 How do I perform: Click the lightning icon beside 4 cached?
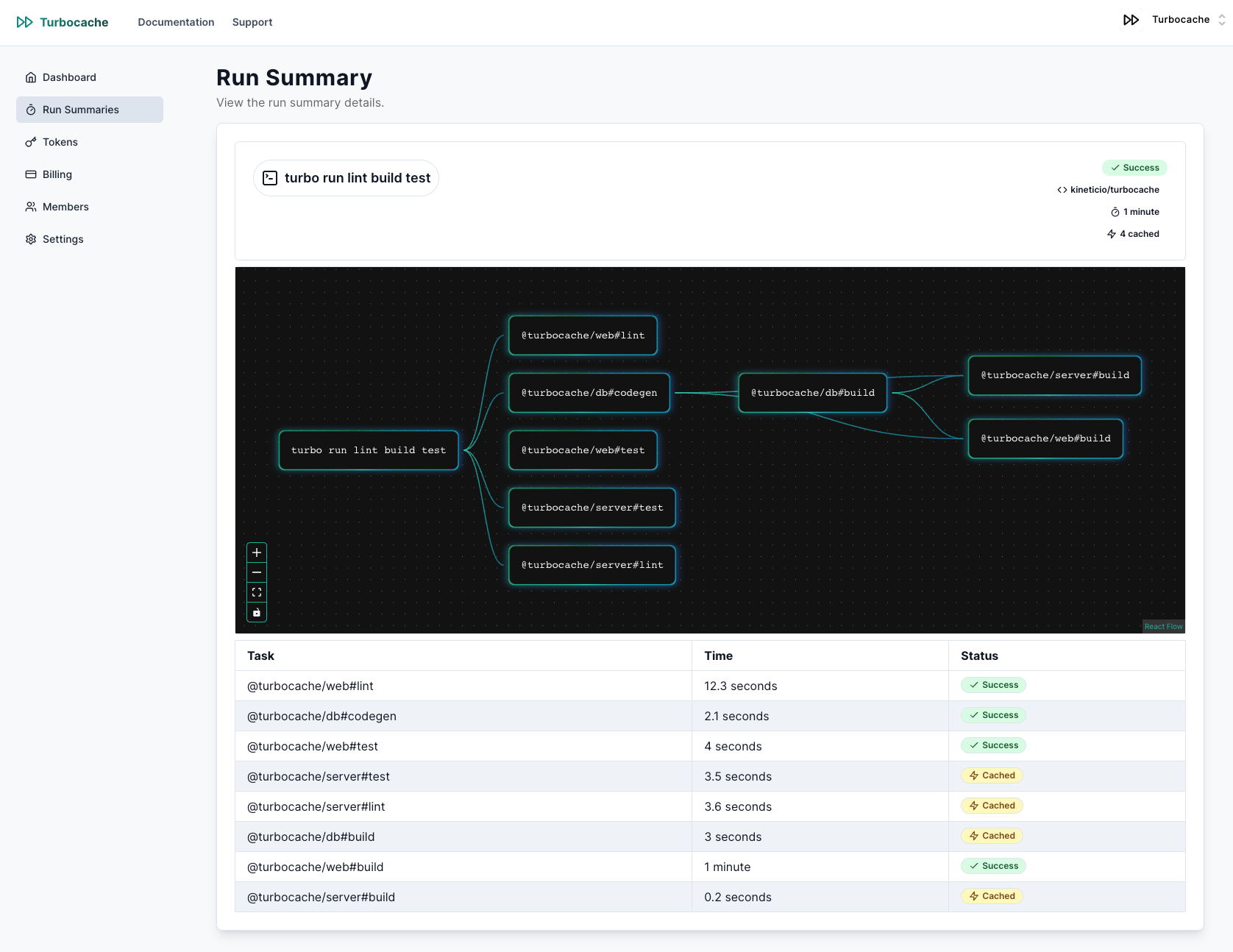1112,234
